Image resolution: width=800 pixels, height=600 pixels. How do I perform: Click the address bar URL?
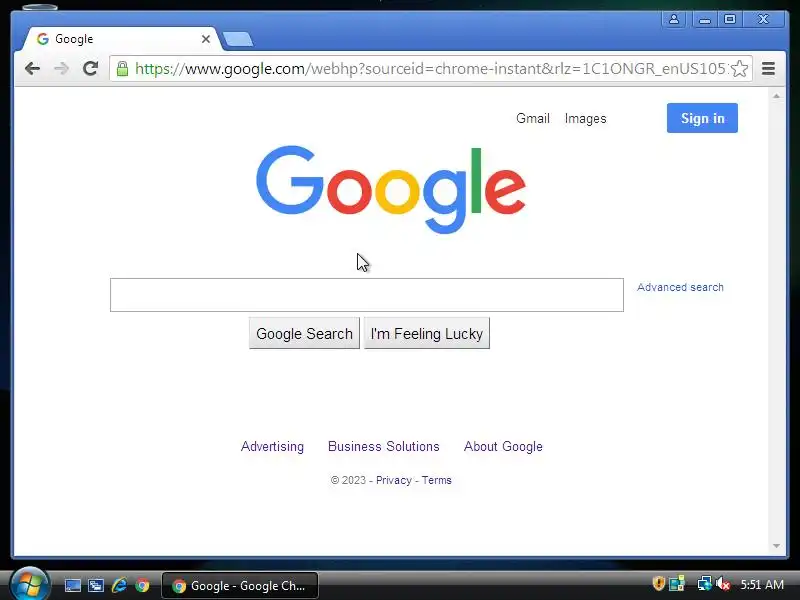point(429,68)
